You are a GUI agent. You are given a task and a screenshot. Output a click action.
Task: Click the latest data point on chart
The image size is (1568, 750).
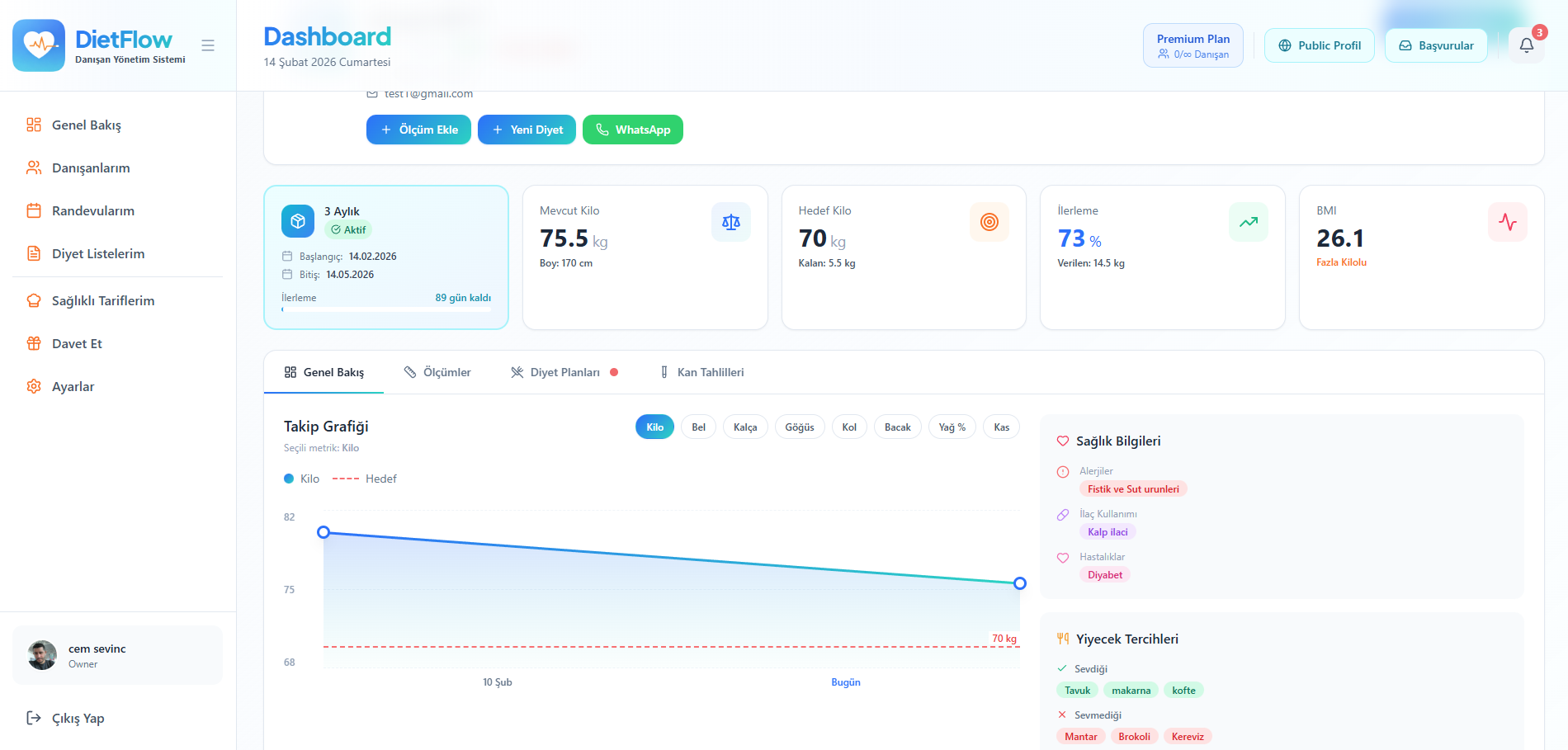(x=1020, y=583)
